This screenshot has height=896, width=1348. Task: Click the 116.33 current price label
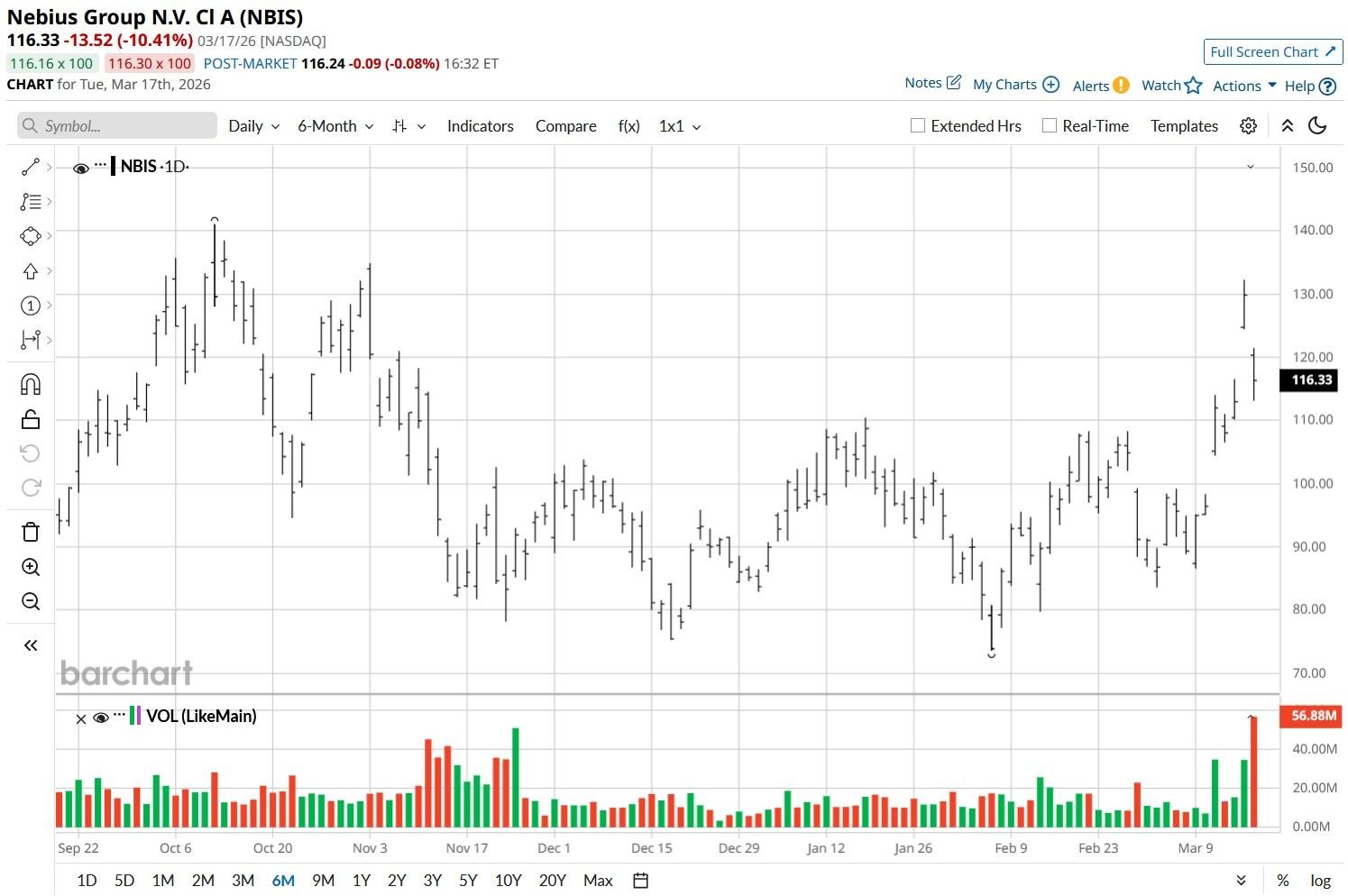1308,380
